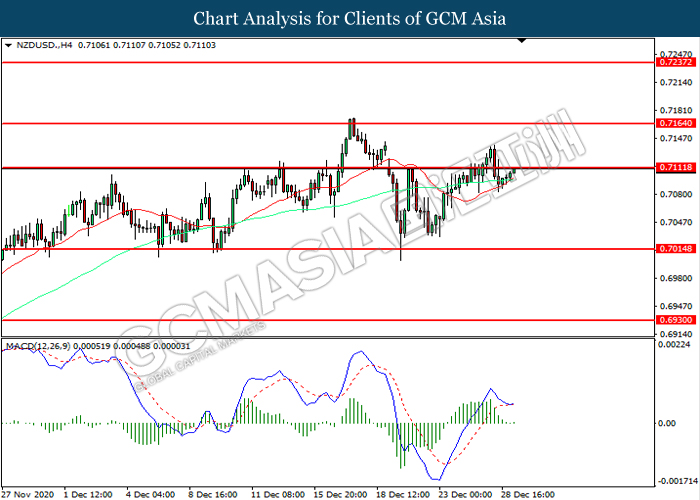Image resolution: width=700 pixels, height=500 pixels.
Task: Click the 0.72140 price axis value
Action: click(676, 83)
